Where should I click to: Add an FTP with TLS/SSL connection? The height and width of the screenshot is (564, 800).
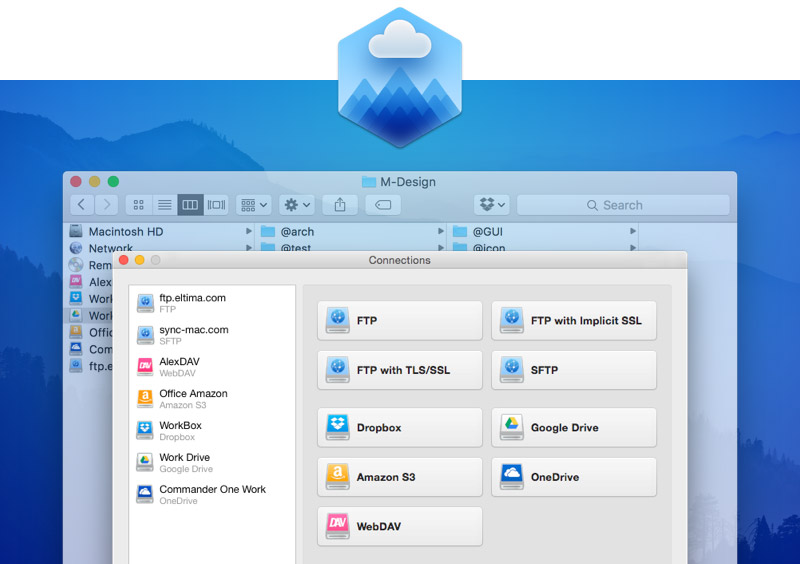click(x=399, y=370)
